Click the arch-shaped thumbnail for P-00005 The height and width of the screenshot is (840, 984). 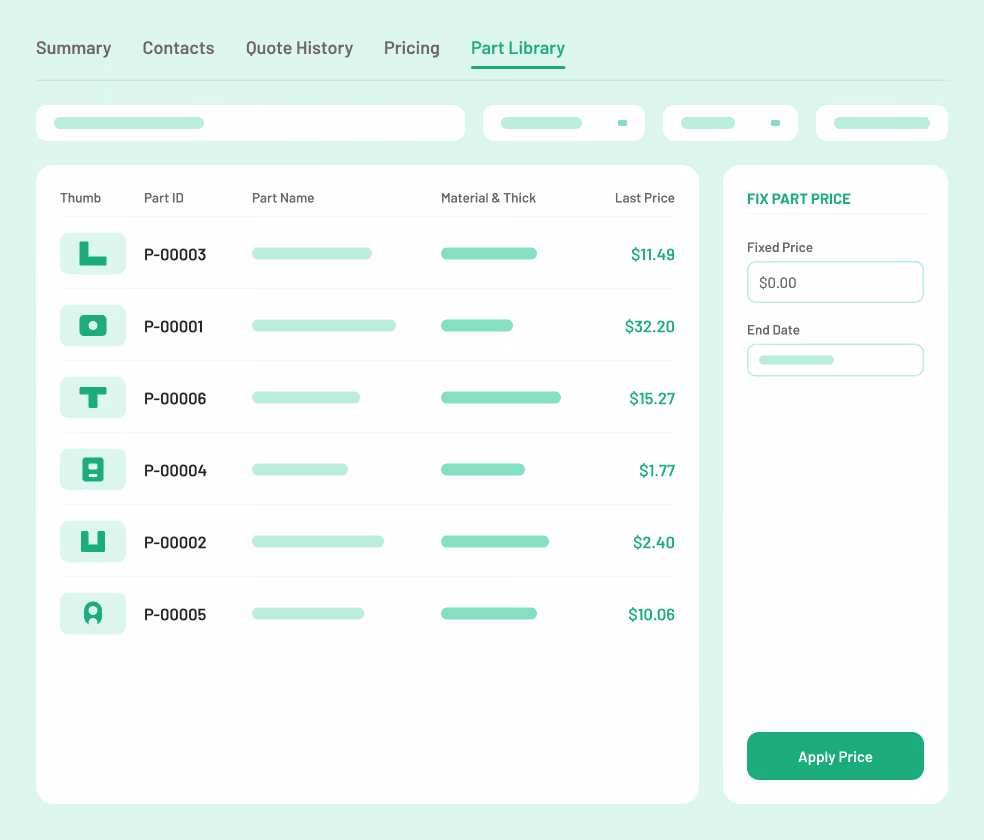pos(93,614)
